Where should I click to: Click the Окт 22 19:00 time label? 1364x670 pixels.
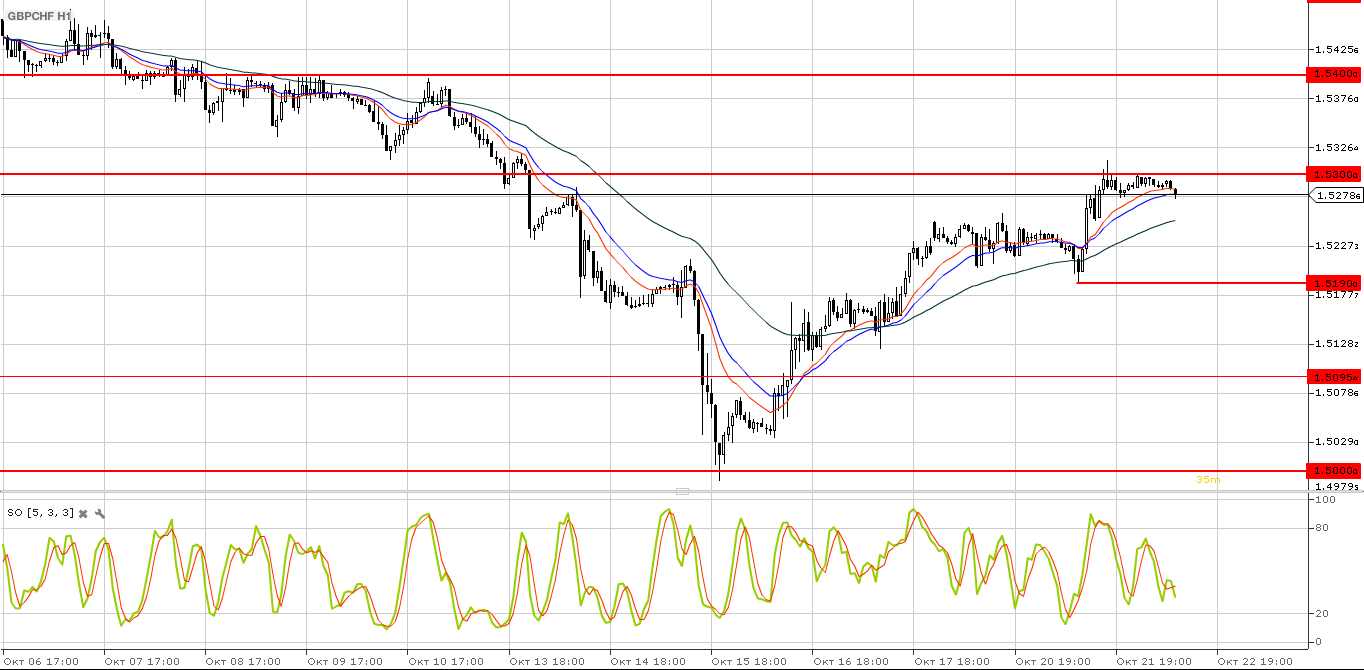[1254, 661]
